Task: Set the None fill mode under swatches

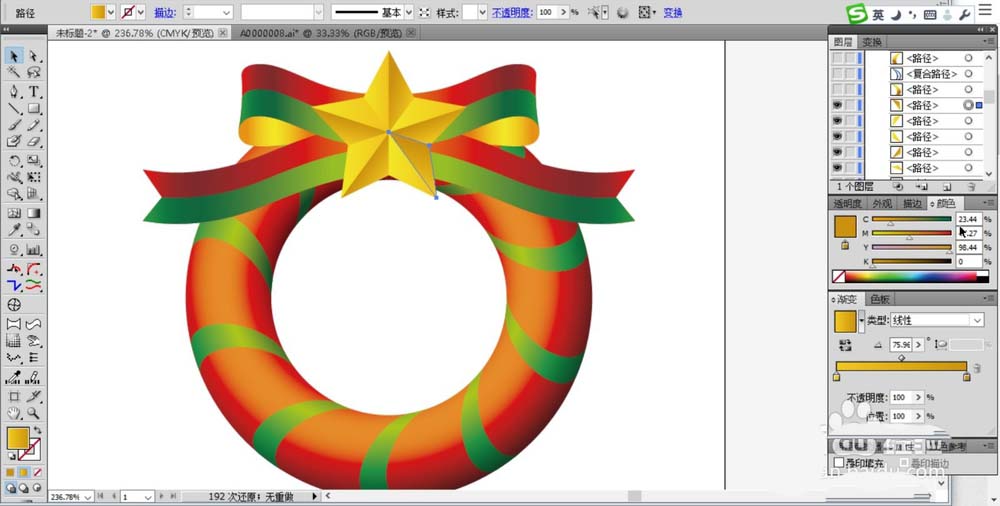Action: tap(38, 473)
